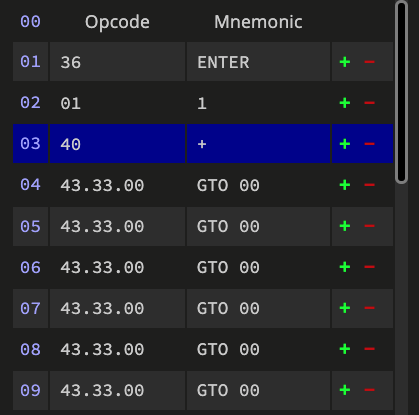Remove step 02 with the red minus
The width and height of the screenshot is (419, 415).
point(369,103)
